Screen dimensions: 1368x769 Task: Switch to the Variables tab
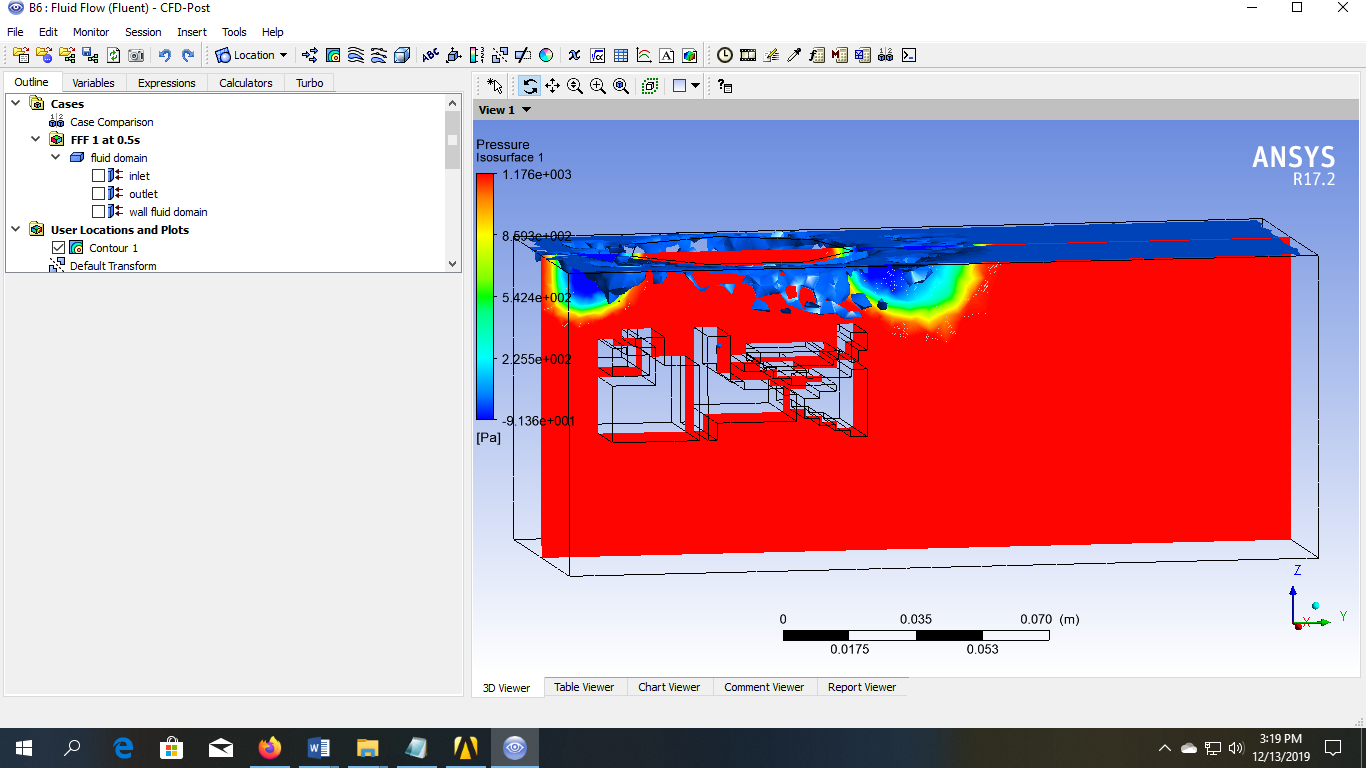tap(93, 82)
